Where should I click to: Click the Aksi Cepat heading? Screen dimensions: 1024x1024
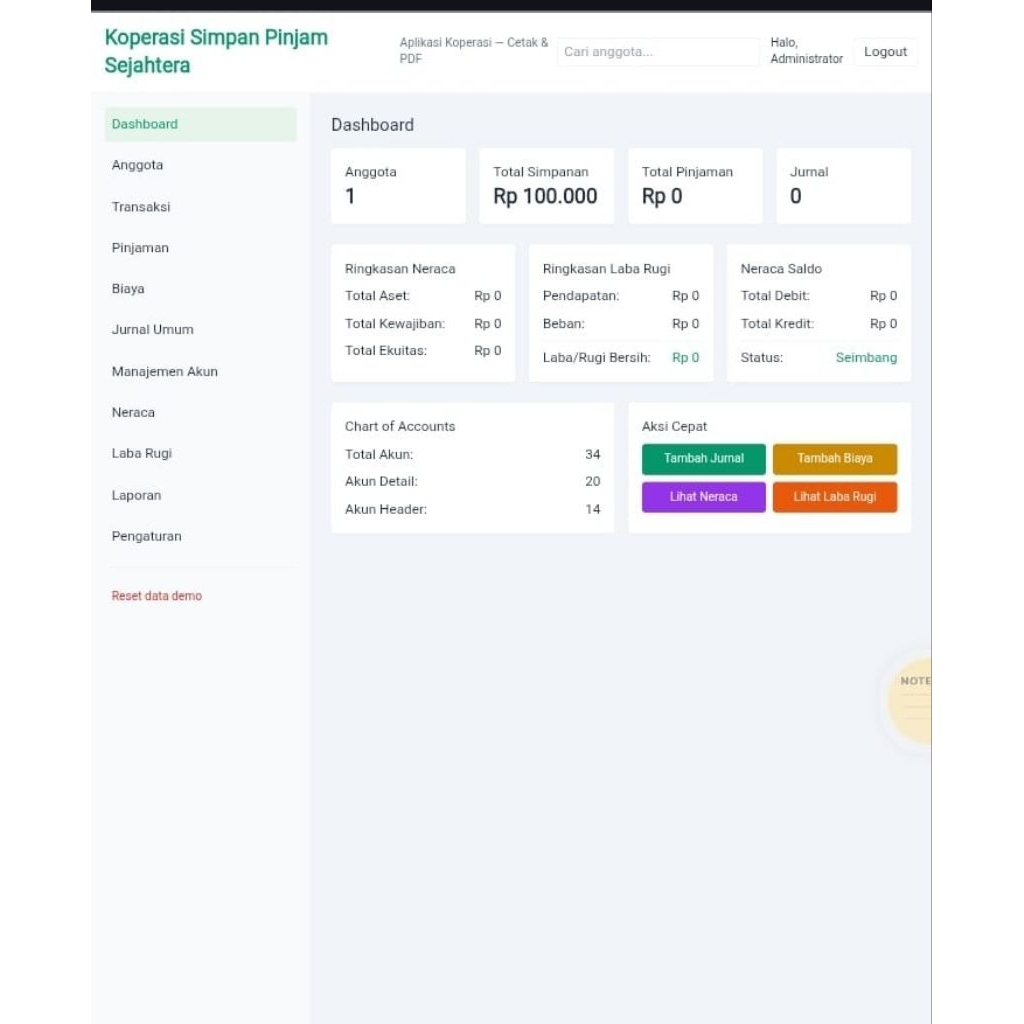point(674,426)
